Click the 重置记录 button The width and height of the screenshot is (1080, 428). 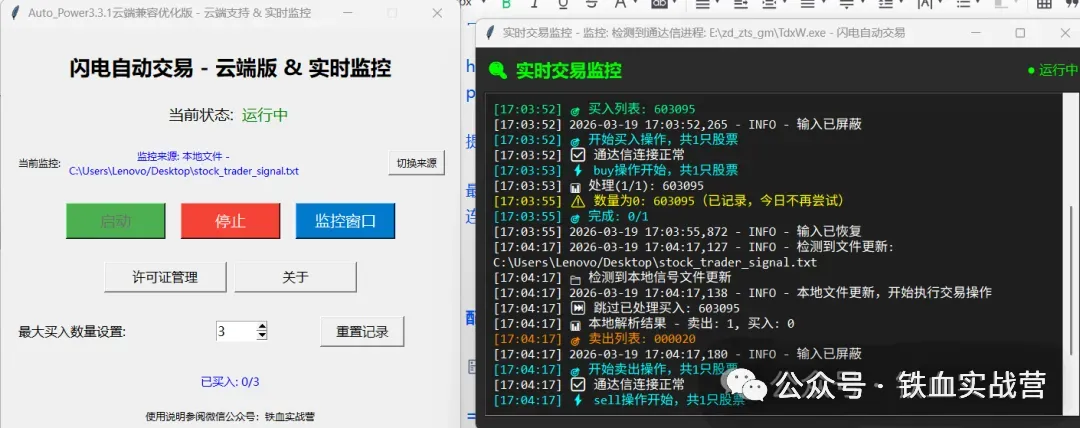(362, 332)
